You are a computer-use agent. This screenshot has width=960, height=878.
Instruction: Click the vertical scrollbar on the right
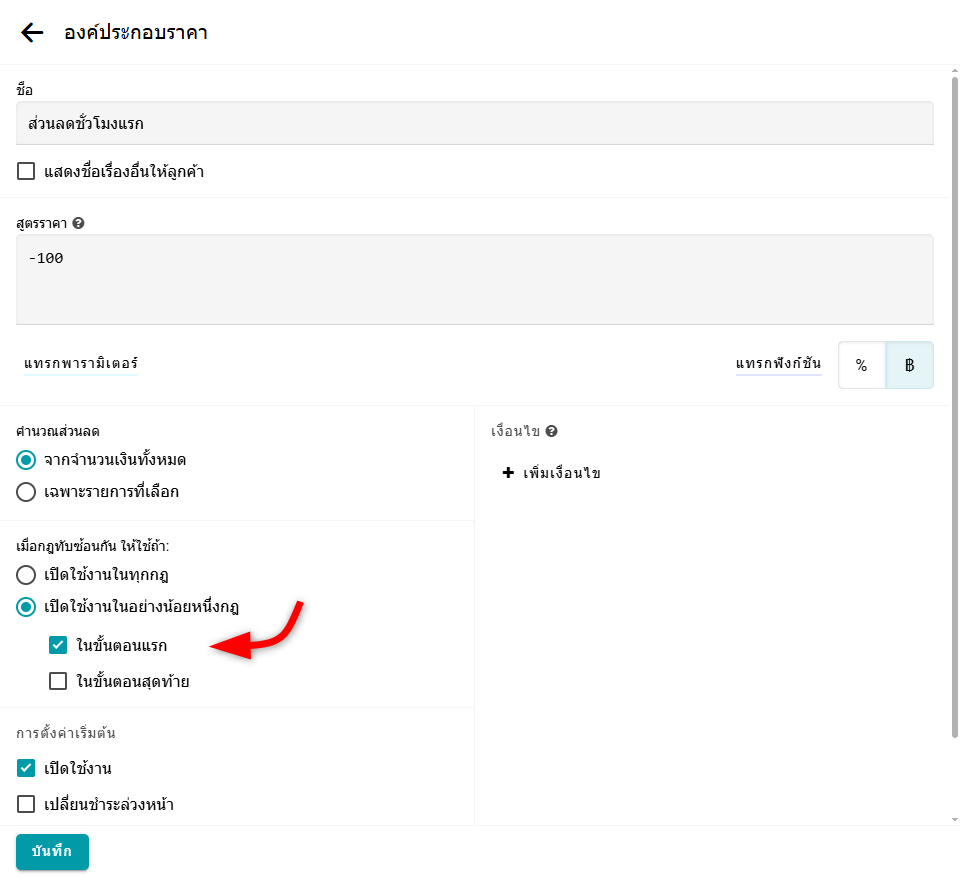click(955, 400)
